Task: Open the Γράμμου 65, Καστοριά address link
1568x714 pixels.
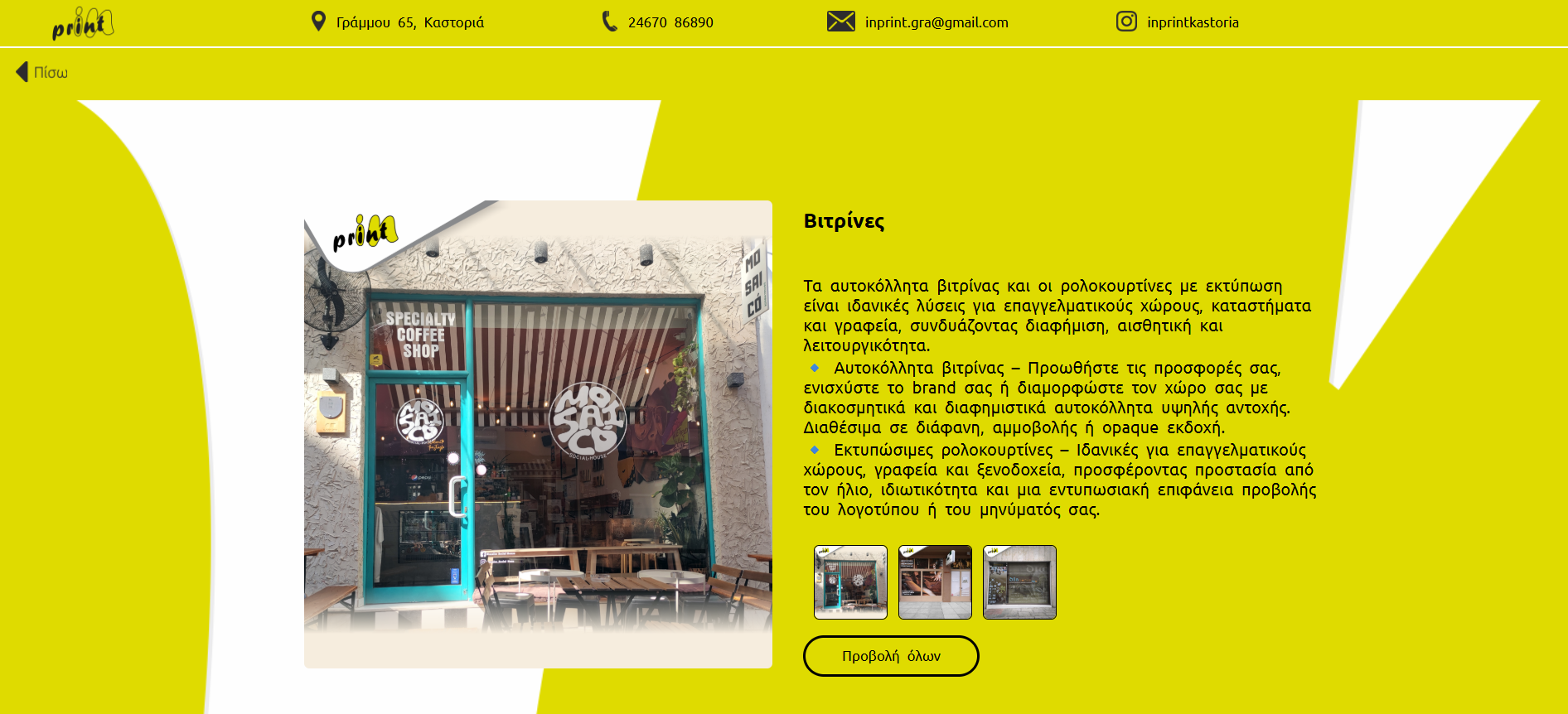Action: pos(410,22)
